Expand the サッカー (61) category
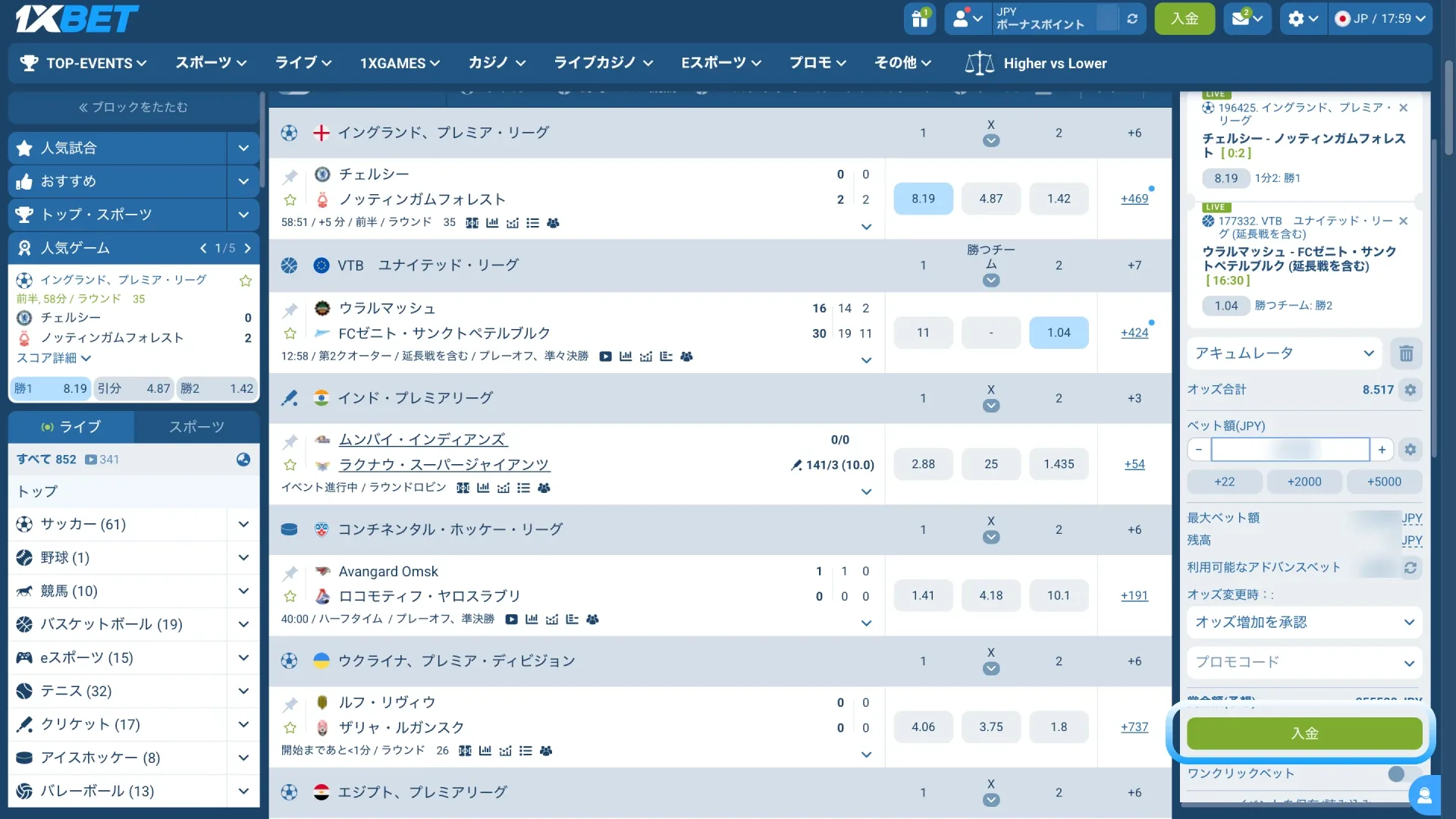The height and width of the screenshot is (819, 1456). point(243,524)
